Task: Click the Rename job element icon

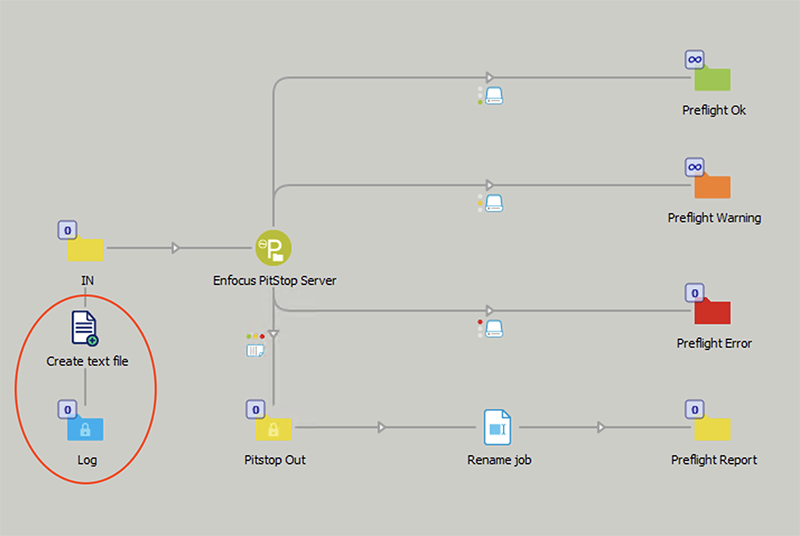Action: [497, 427]
